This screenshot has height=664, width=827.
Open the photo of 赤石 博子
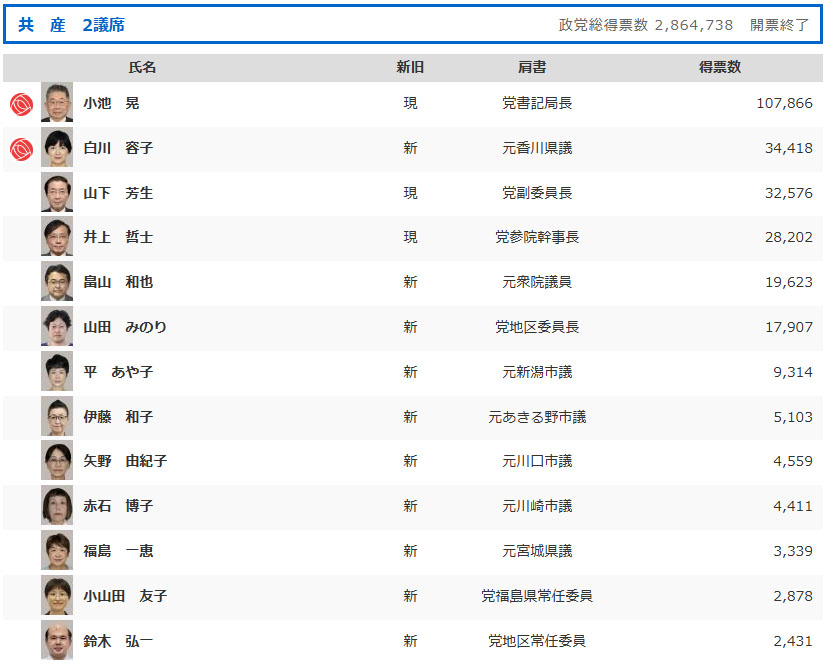57,505
